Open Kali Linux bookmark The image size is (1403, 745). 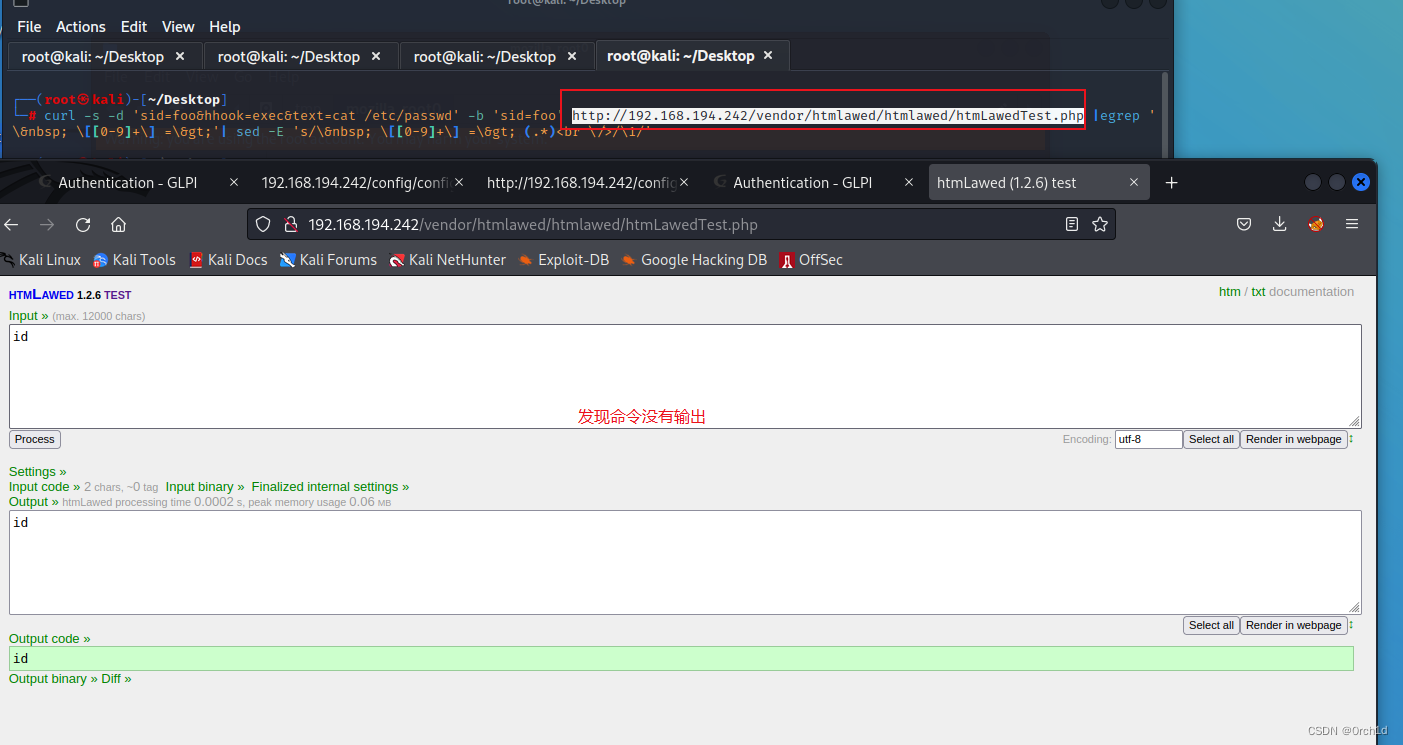(40, 259)
